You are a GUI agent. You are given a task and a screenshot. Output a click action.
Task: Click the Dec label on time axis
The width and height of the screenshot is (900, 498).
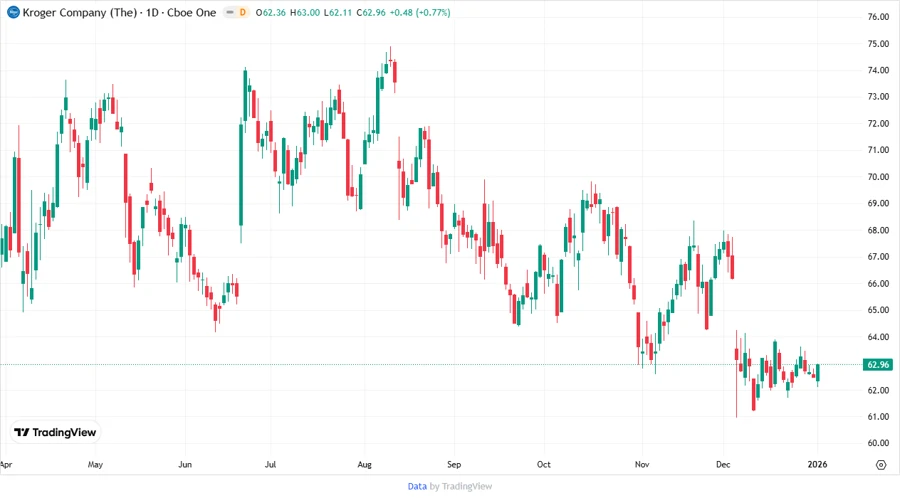click(x=723, y=464)
